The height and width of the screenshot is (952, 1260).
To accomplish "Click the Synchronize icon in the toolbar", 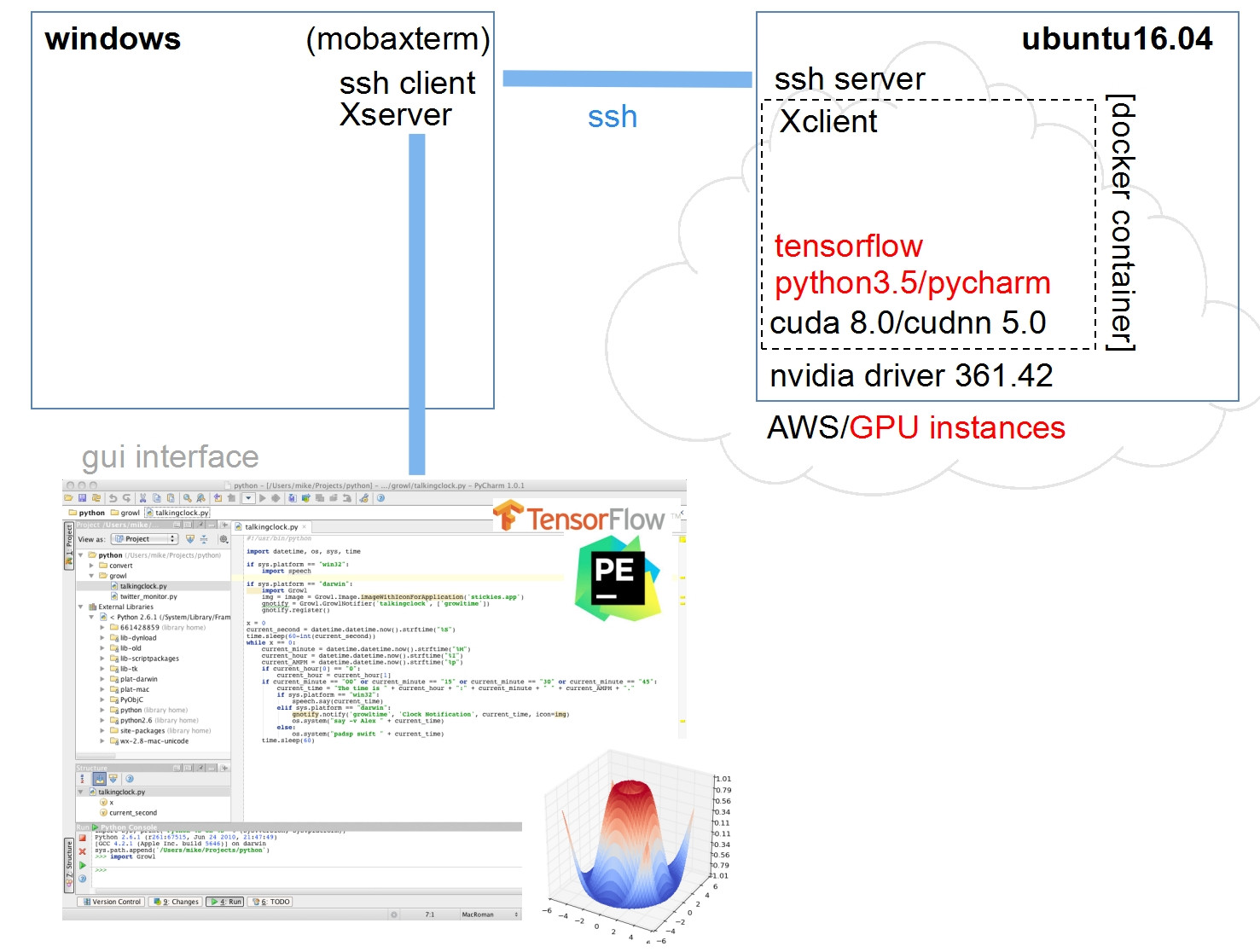I will 96,498.
